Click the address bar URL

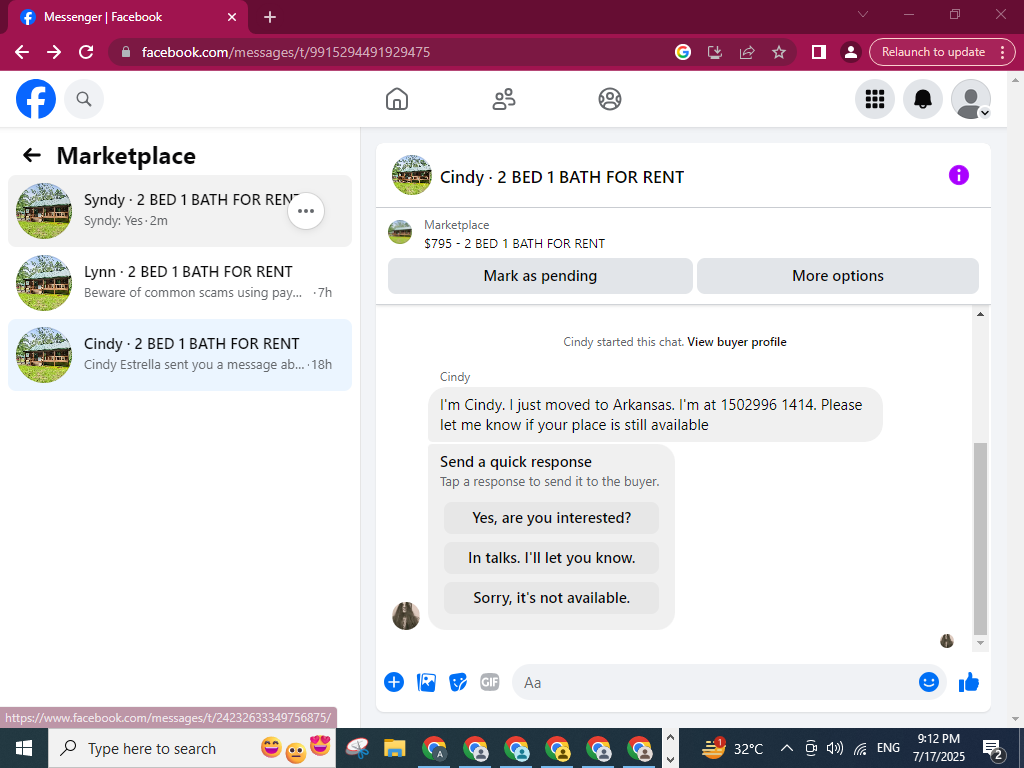(285, 52)
